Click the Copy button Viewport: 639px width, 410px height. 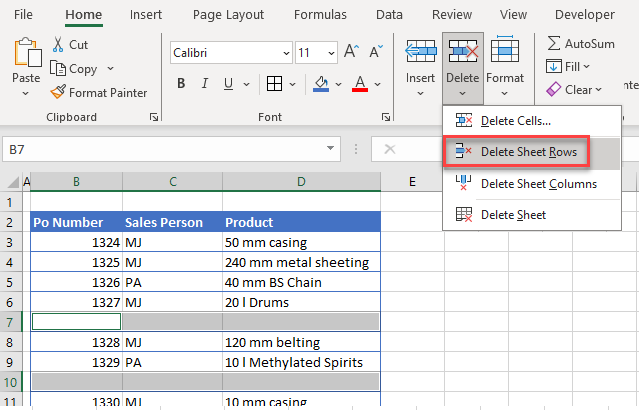click(x=76, y=69)
